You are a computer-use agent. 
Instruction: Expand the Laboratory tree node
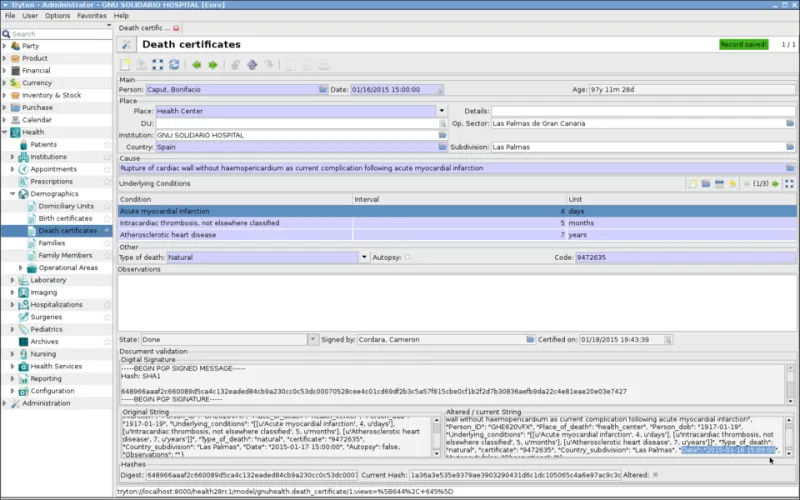pyautogui.click(x=13, y=280)
